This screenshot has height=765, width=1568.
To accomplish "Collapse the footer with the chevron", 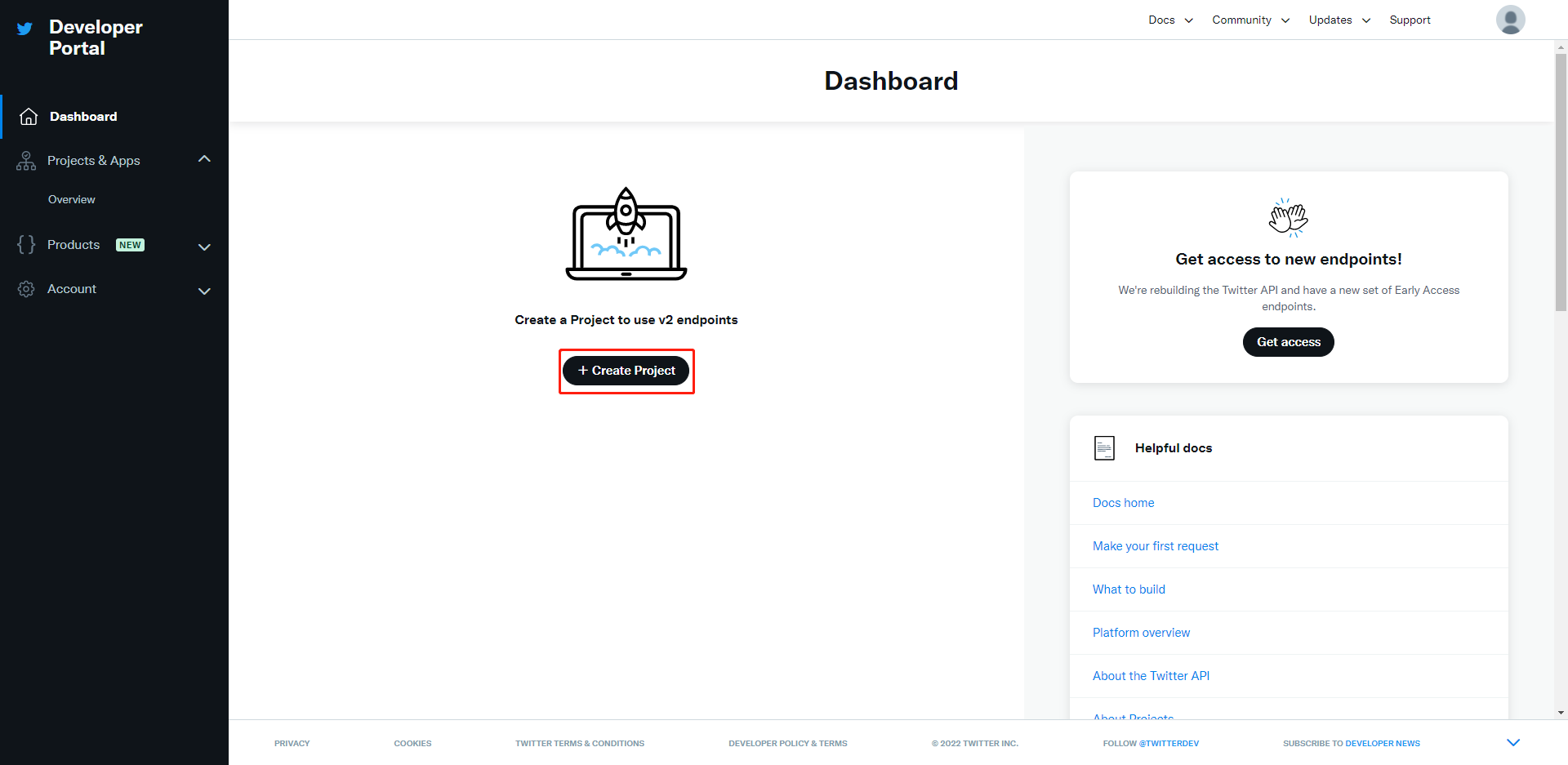I will pyautogui.click(x=1512, y=742).
